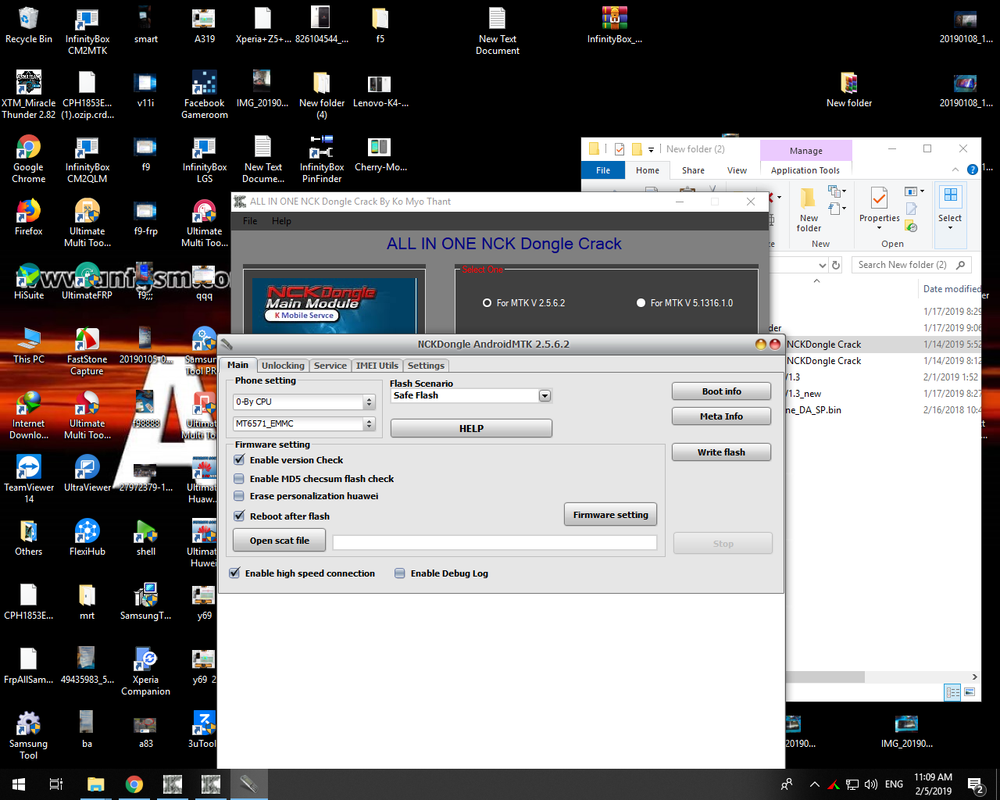Image resolution: width=1000 pixels, height=800 pixels.
Task: Open Google Chrome desktop shortcut
Action: (x=29, y=159)
